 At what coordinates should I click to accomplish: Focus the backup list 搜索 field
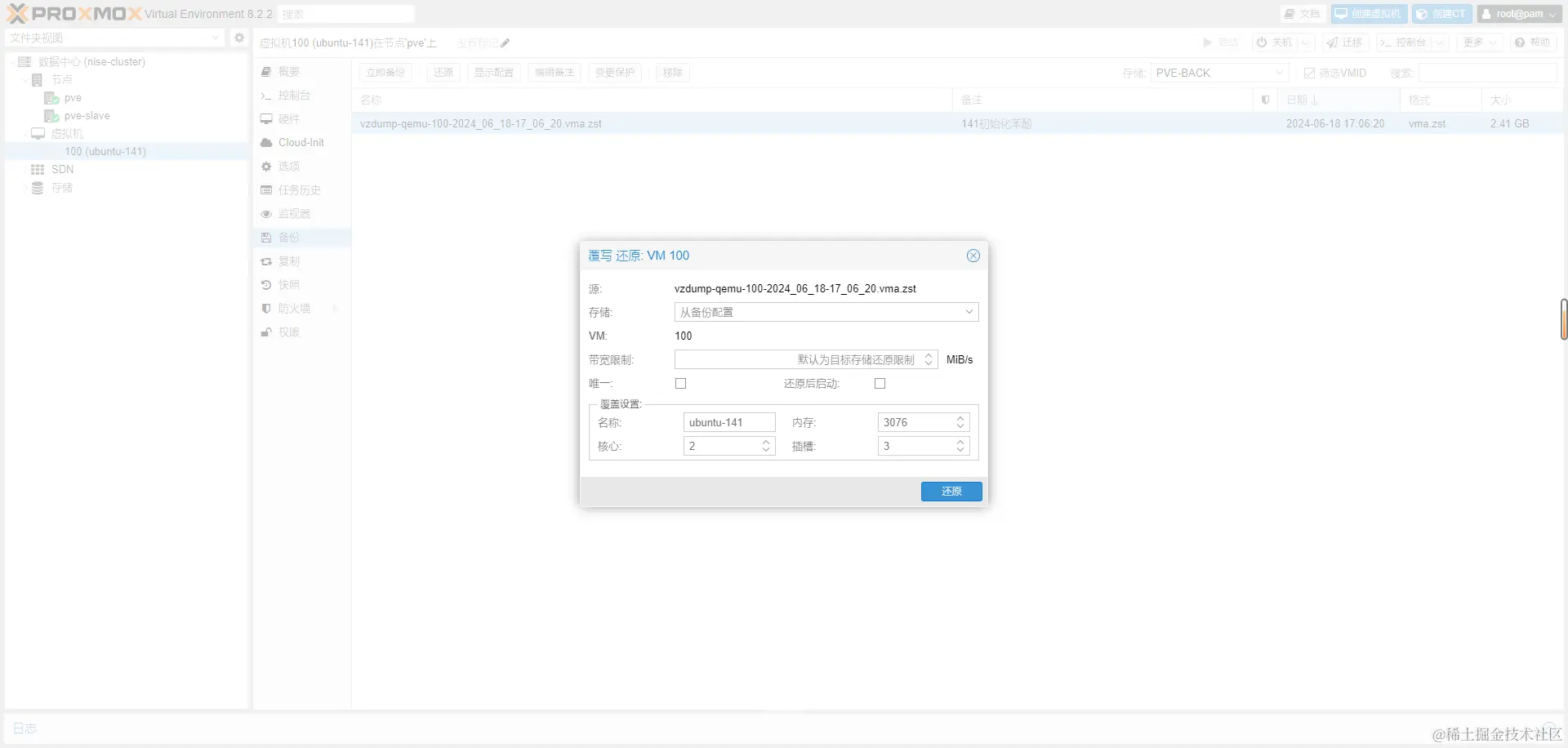coord(1488,73)
